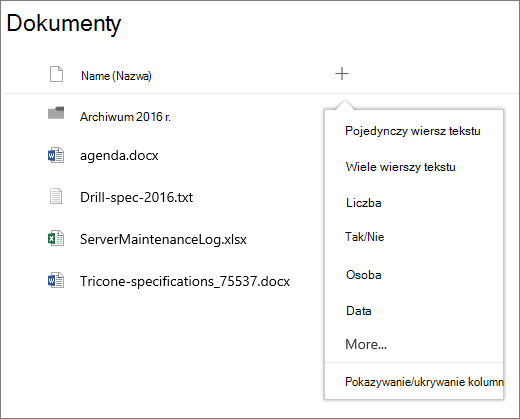Click the Word icon for Tricone-specifications_75537.docx

coord(56,281)
